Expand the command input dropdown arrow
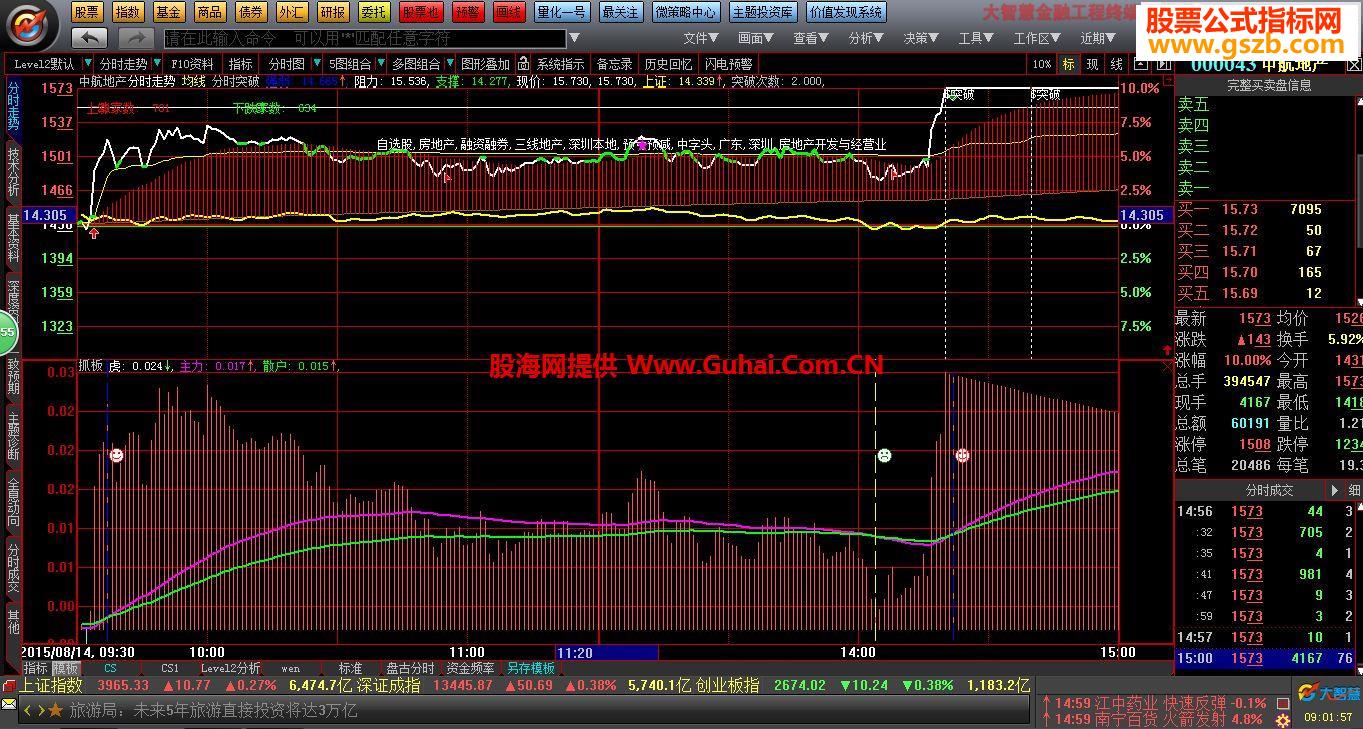1363x729 pixels. pyautogui.click(x=574, y=38)
